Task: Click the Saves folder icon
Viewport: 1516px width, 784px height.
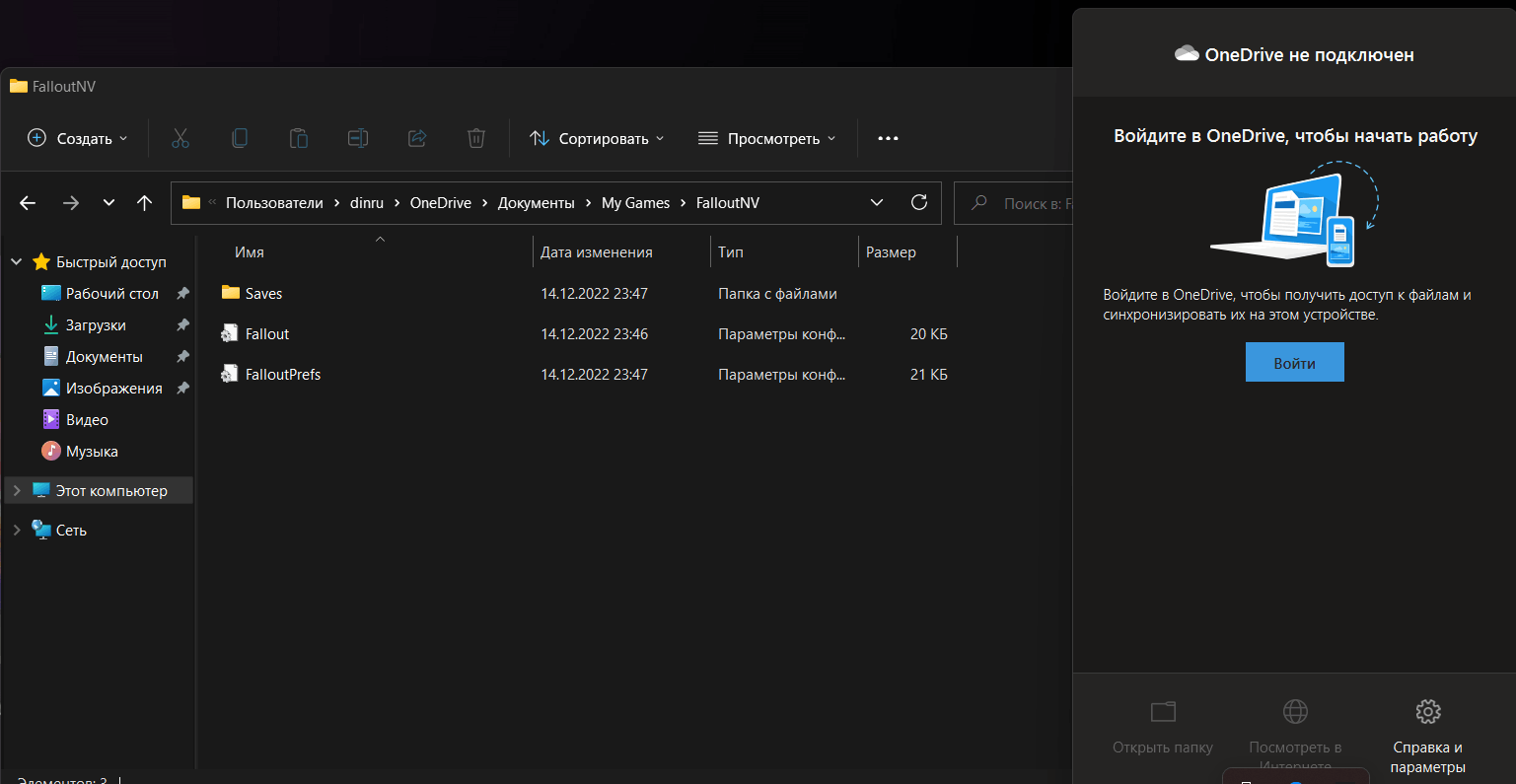Action: click(x=231, y=293)
